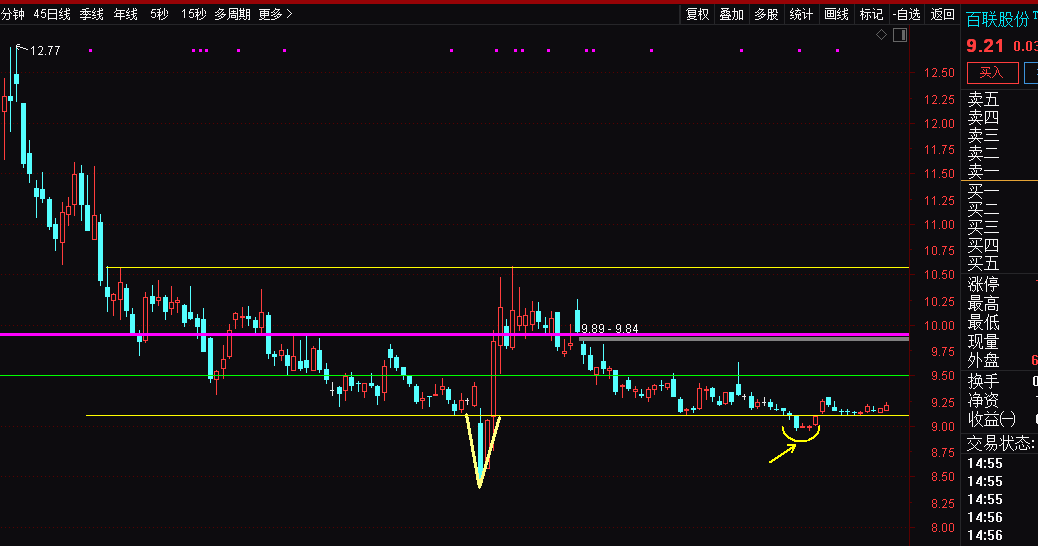Switch to the 年线 yearly period

[126, 14]
